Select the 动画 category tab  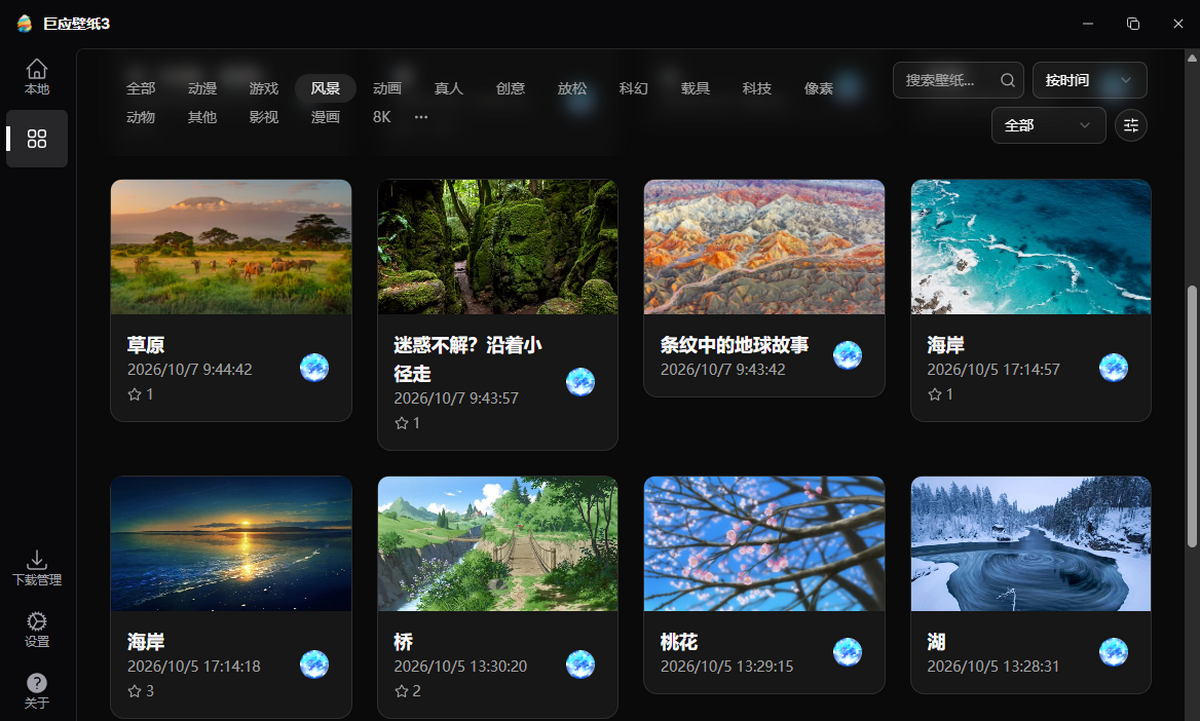pyautogui.click(x=387, y=88)
